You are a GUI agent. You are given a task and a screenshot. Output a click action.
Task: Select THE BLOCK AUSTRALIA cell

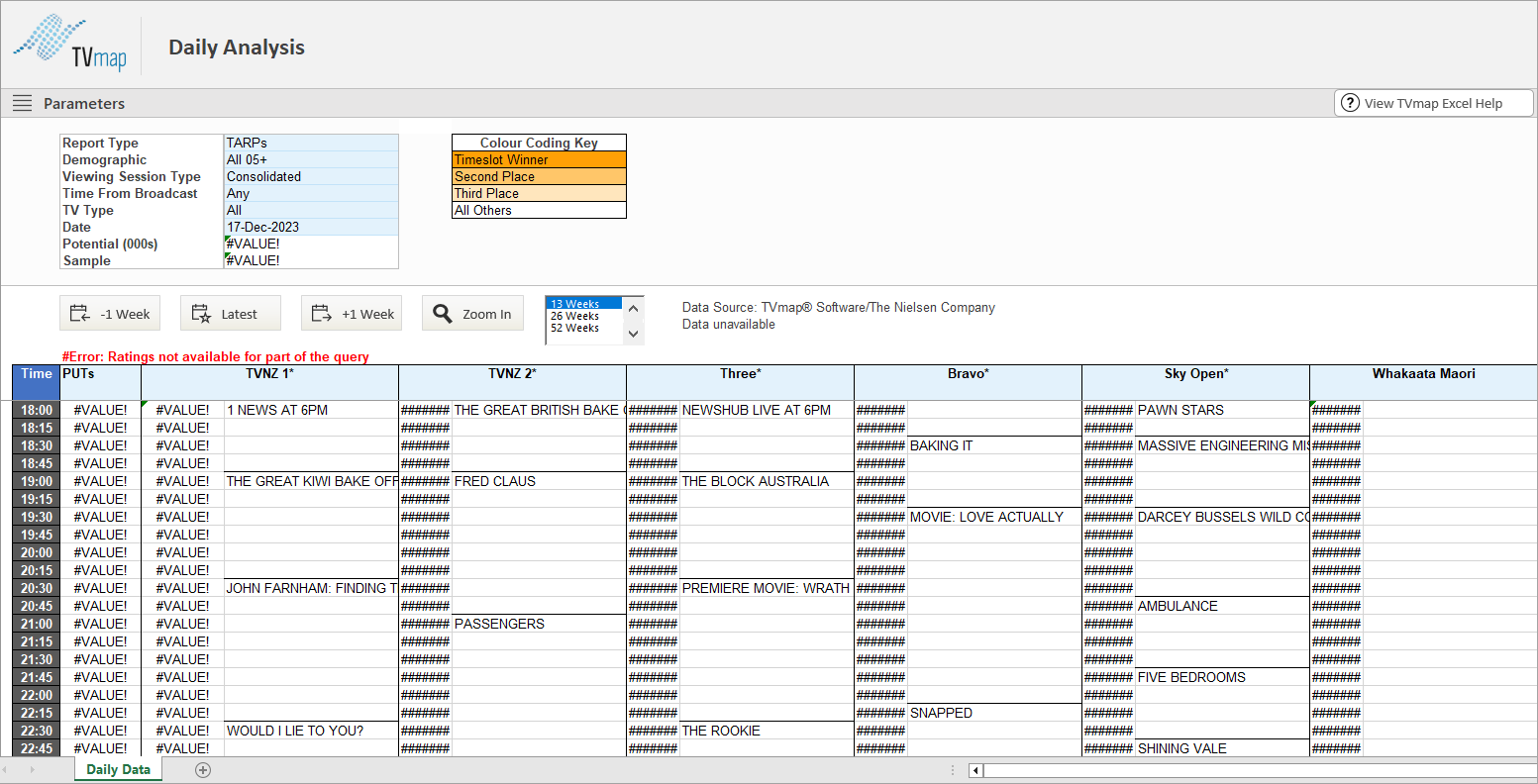coord(767,481)
